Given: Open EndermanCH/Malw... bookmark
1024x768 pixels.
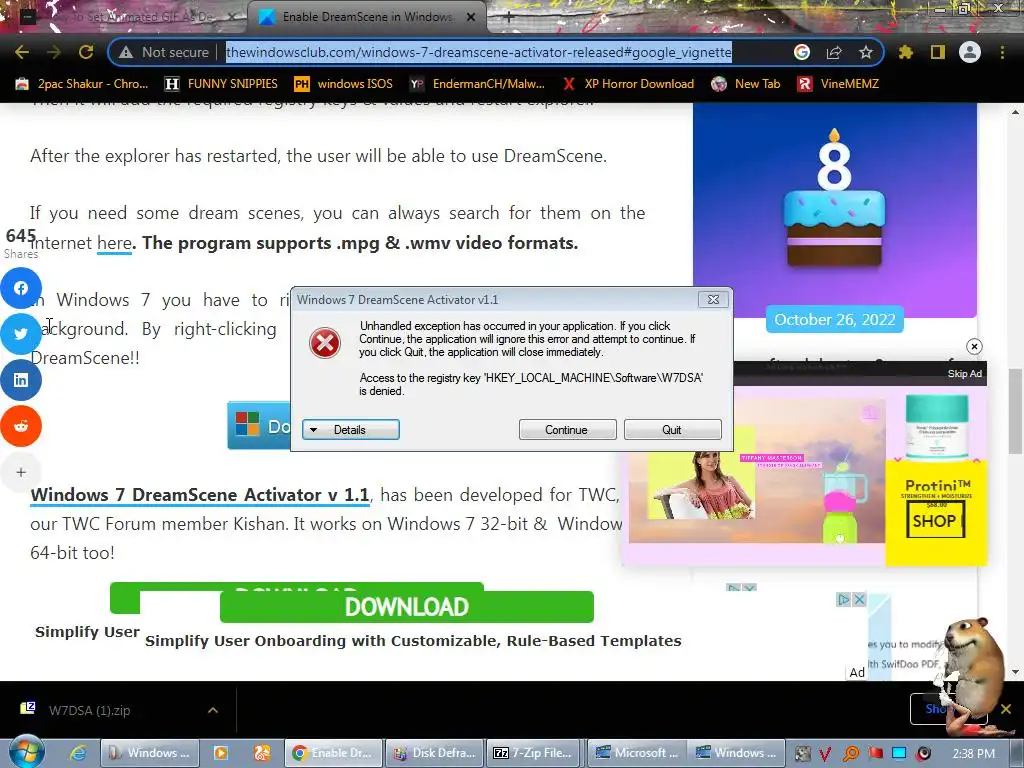Looking at the screenshot, I should point(477,84).
